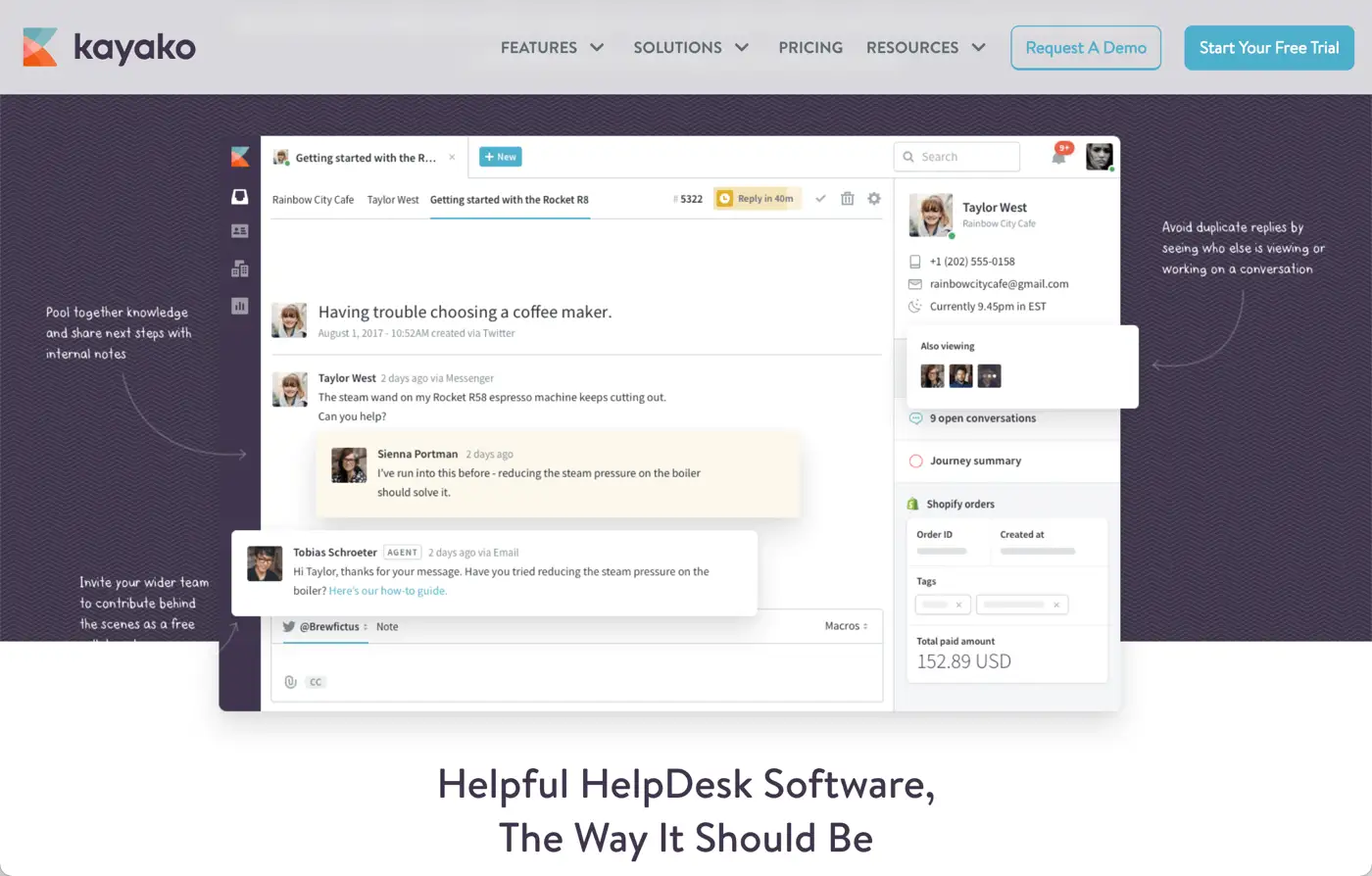Click the Currently 9.45pm in EST text
1372x876 pixels.
click(988, 307)
